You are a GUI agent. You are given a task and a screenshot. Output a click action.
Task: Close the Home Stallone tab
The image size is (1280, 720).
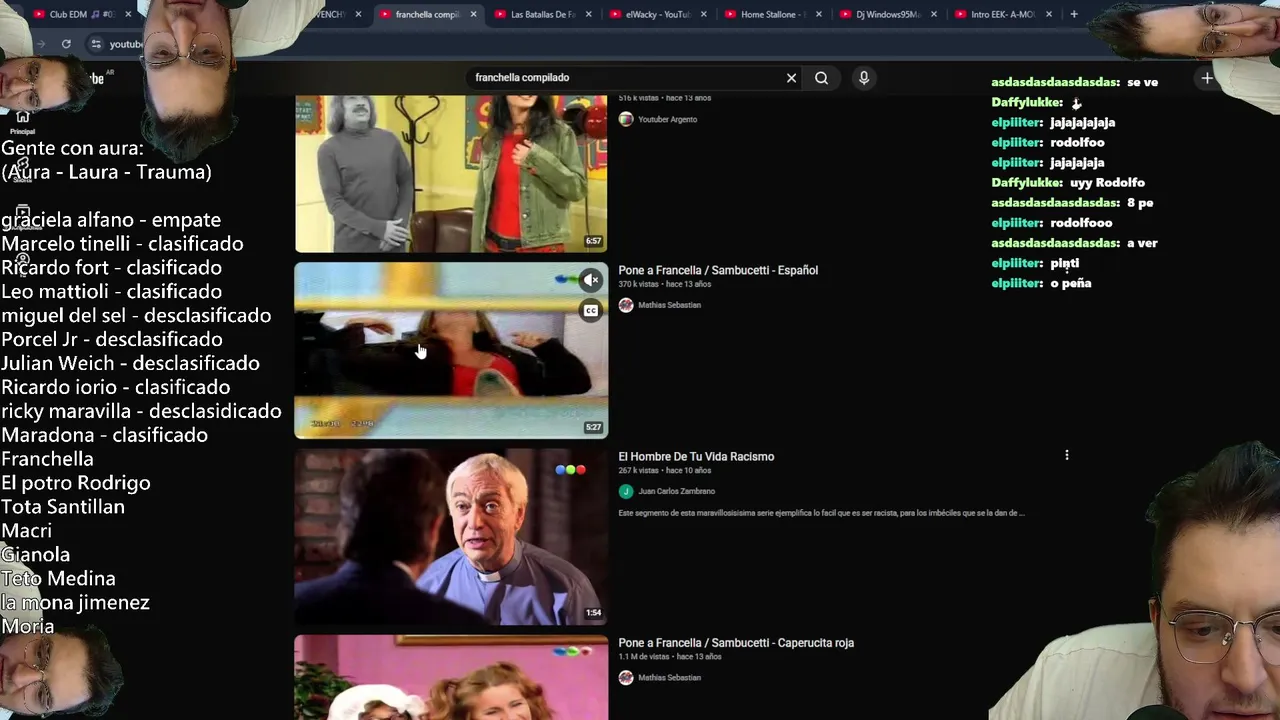tap(818, 15)
